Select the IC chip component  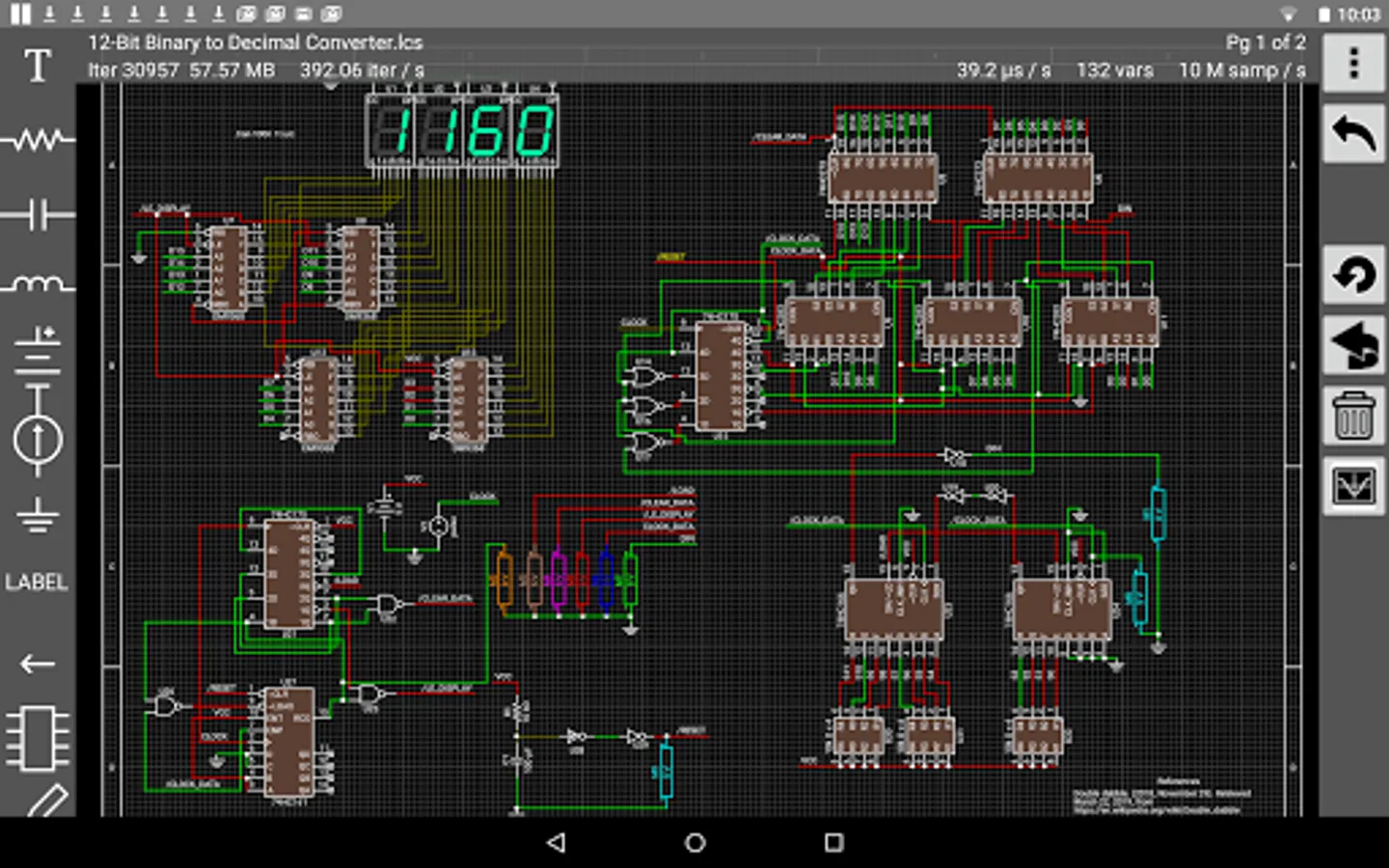click(x=37, y=739)
